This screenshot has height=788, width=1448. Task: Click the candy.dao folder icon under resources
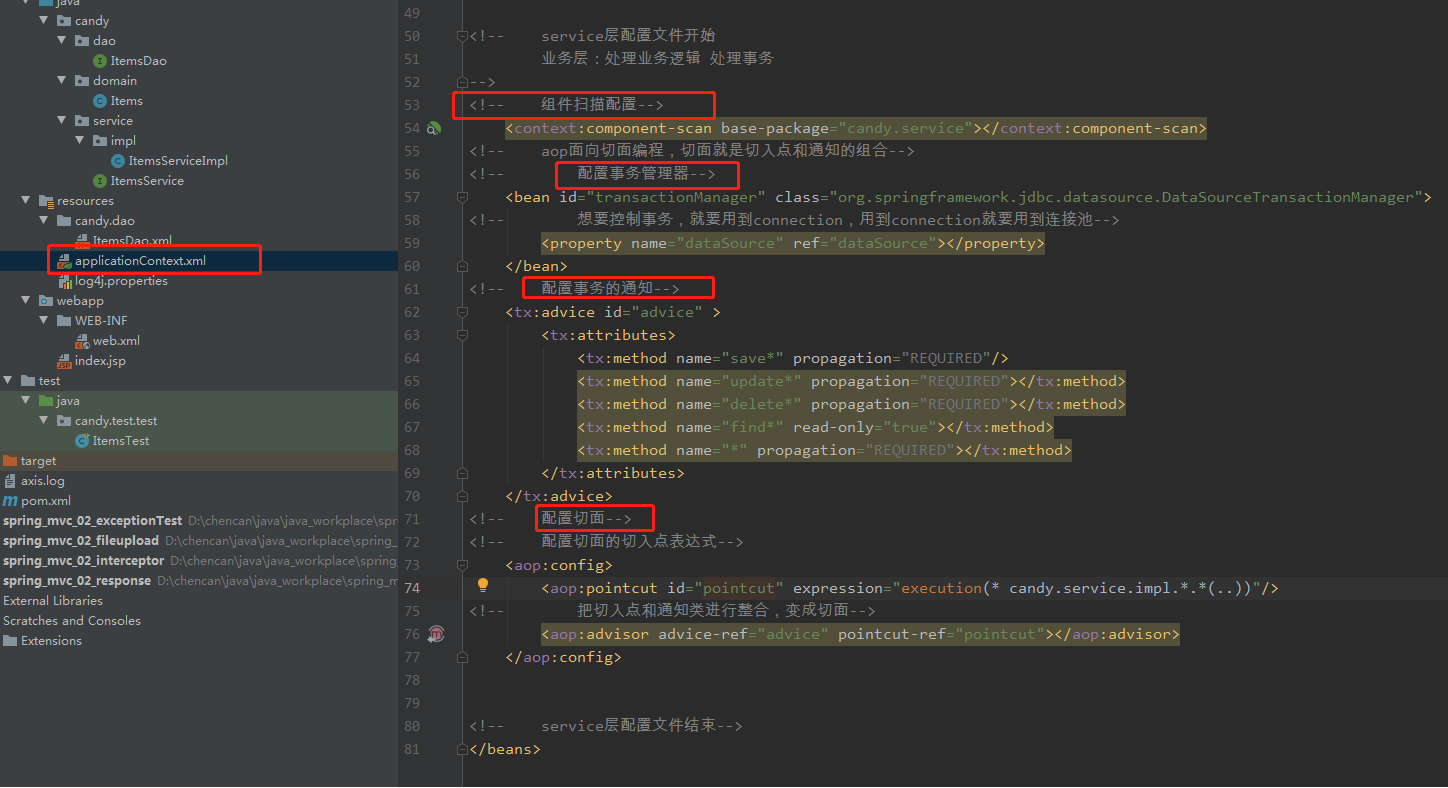click(64, 221)
